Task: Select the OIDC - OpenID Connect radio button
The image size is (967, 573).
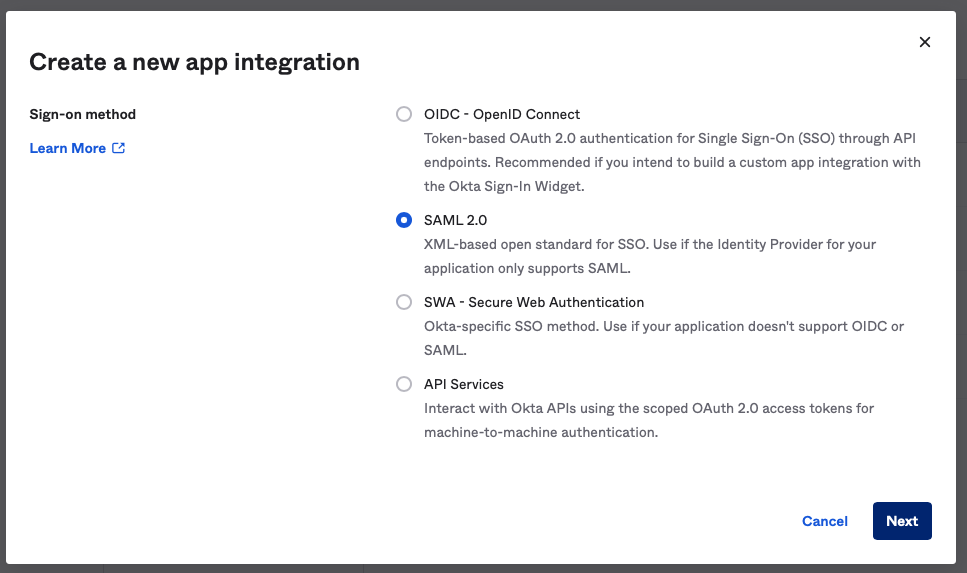Action: [x=404, y=114]
